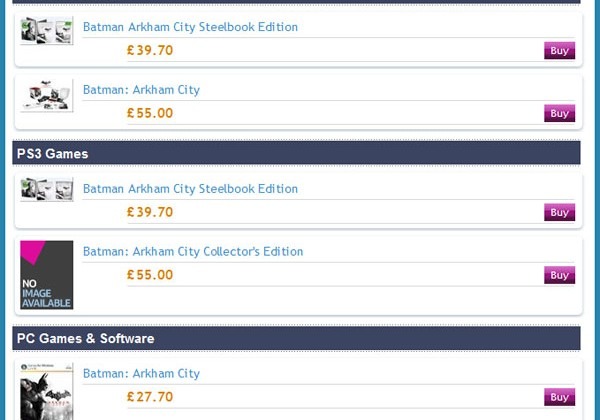
Task: Buy the PC Batman: Arkham City at £27.70
Action: click(x=559, y=397)
